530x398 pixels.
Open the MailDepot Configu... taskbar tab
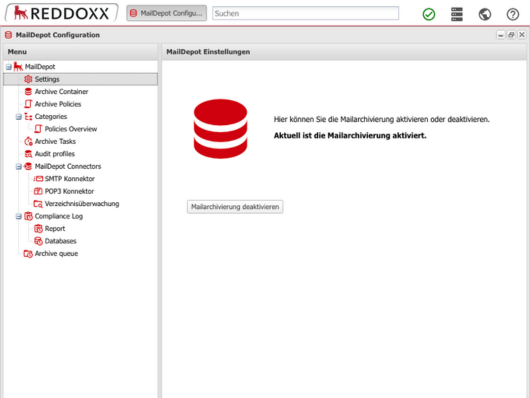[x=166, y=13]
